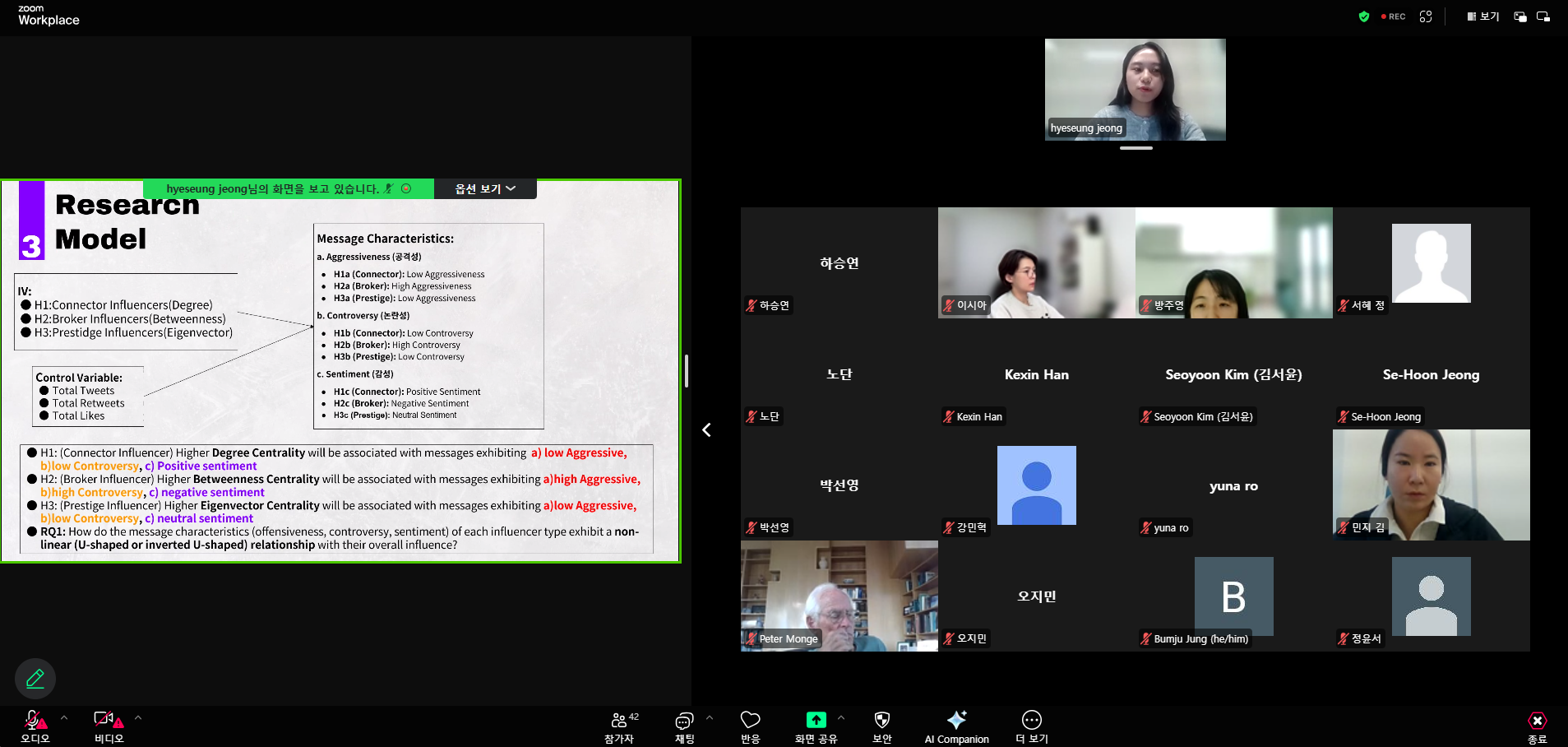Open the annotation pencil tool
This screenshot has height=747, width=1568.
(35, 679)
